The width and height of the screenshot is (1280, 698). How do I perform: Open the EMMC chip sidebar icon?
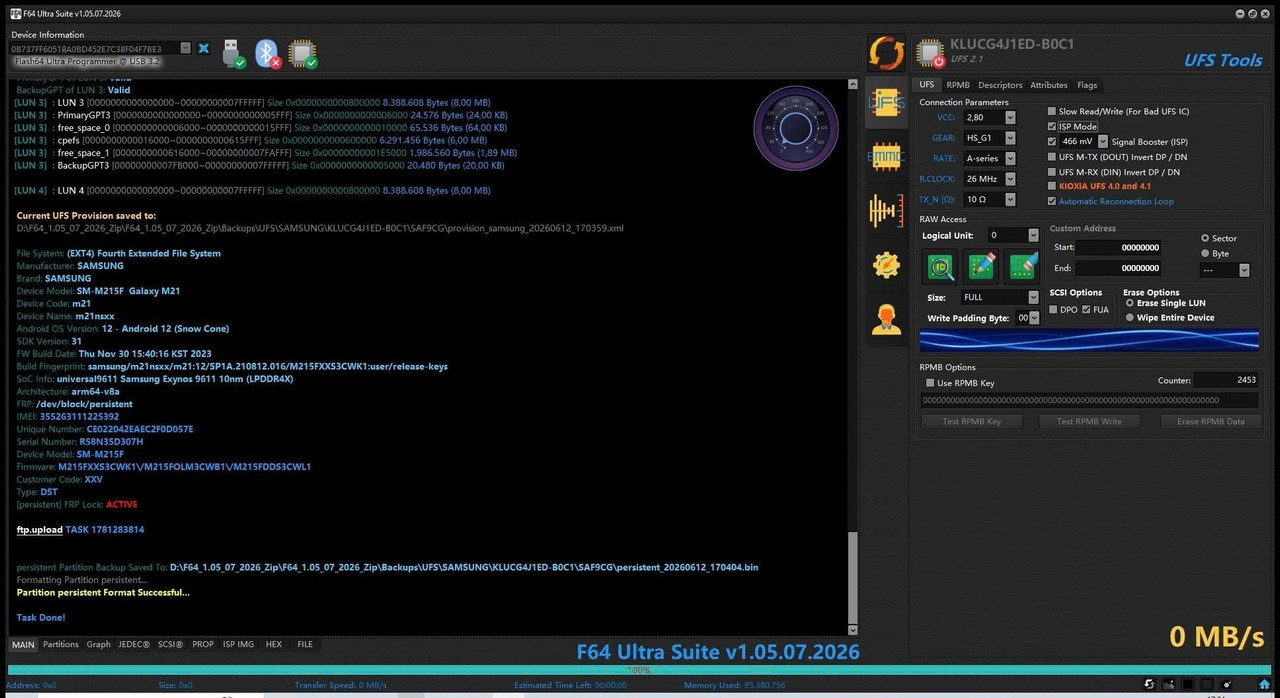pos(886,156)
